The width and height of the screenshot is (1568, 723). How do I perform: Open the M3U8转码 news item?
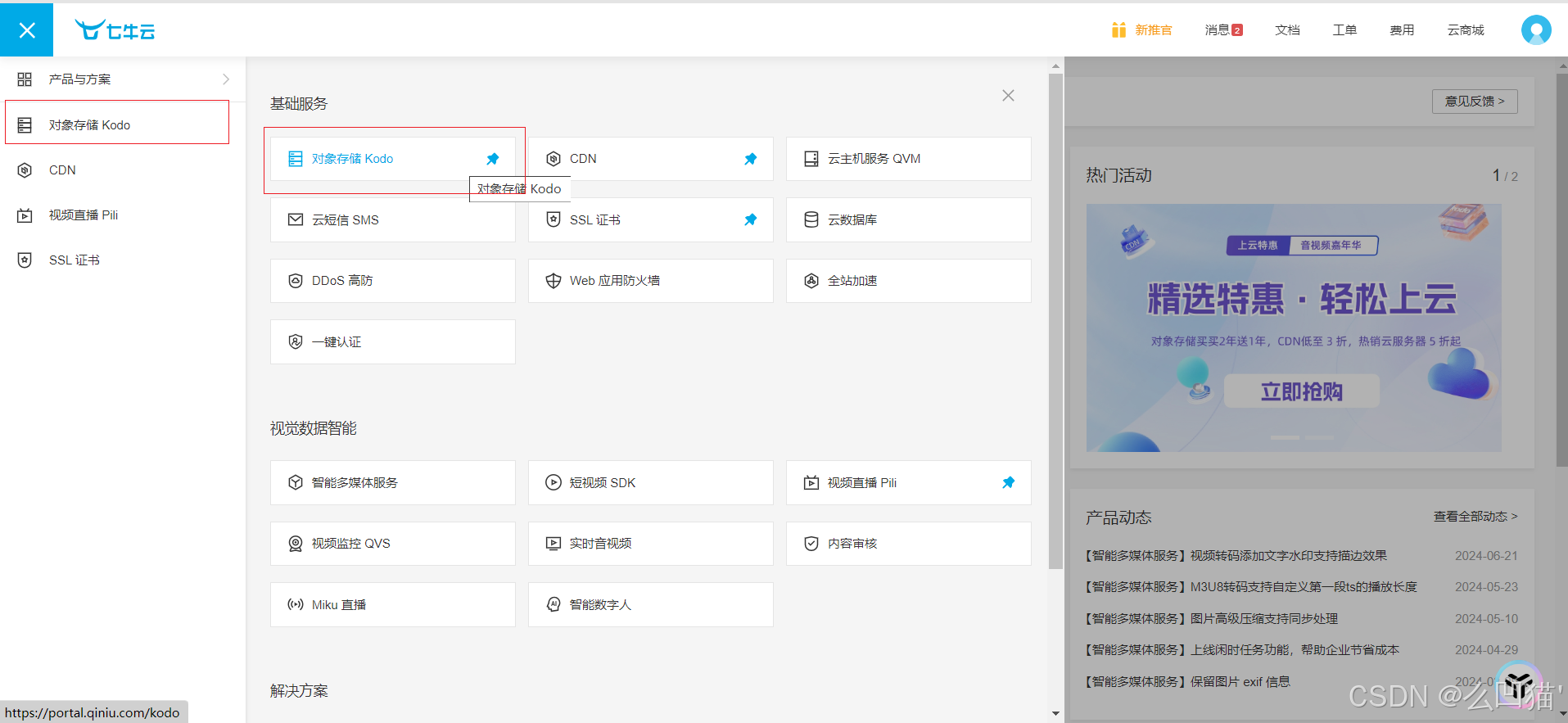click(x=1251, y=587)
